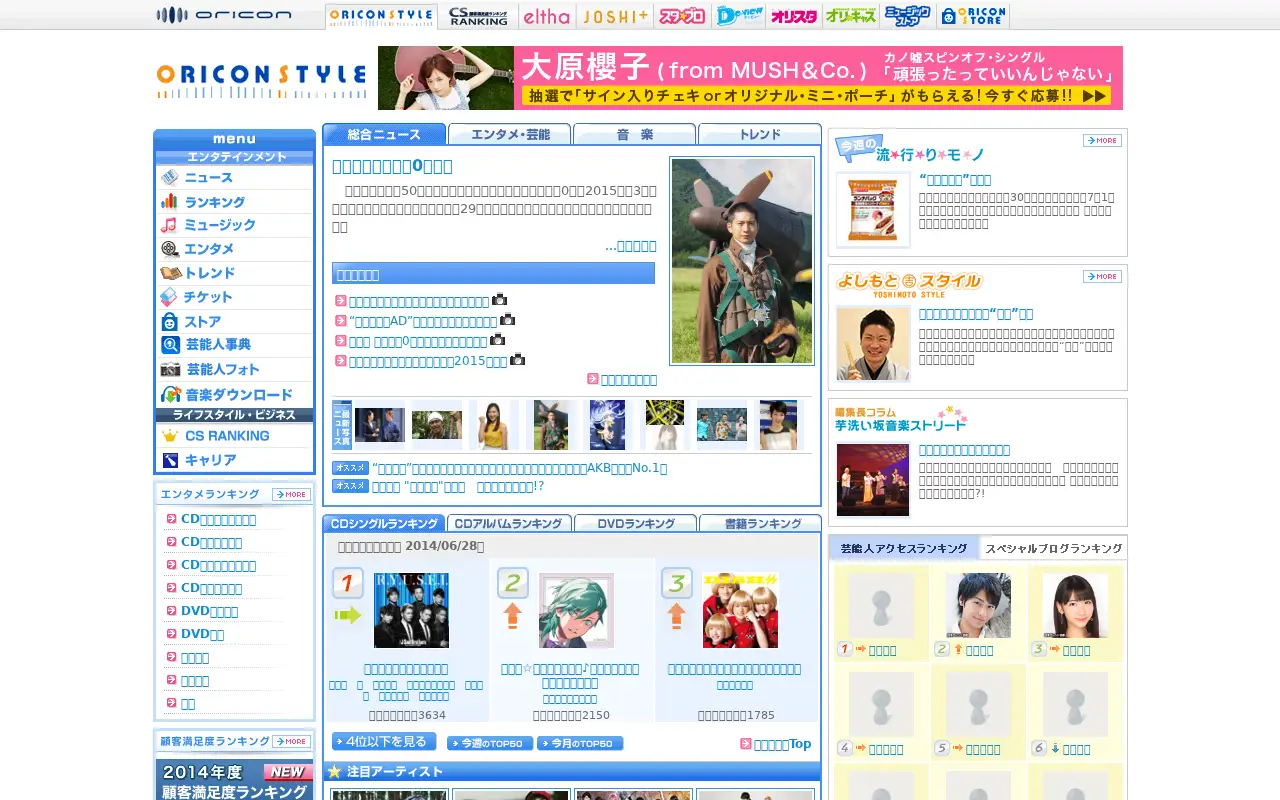Click the 今週のTOP50 button
Image resolution: width=1280 pixels, height=800 pixels.
tap(490, 743)
